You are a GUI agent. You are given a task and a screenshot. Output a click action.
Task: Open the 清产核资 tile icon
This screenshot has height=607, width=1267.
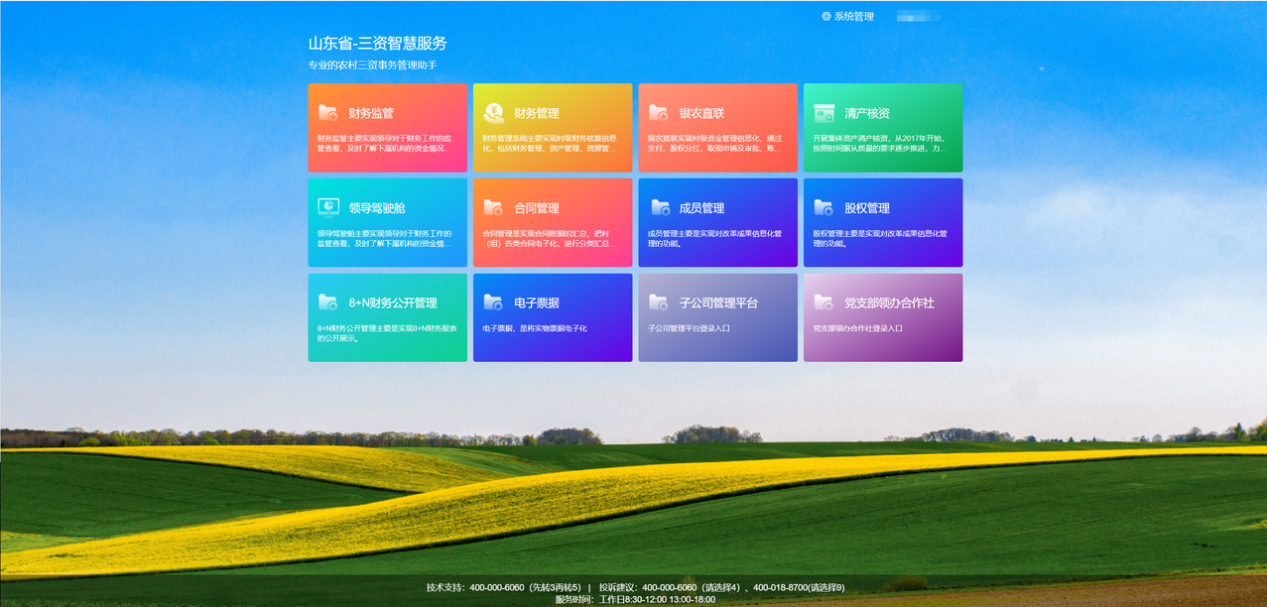pos(822,113)
